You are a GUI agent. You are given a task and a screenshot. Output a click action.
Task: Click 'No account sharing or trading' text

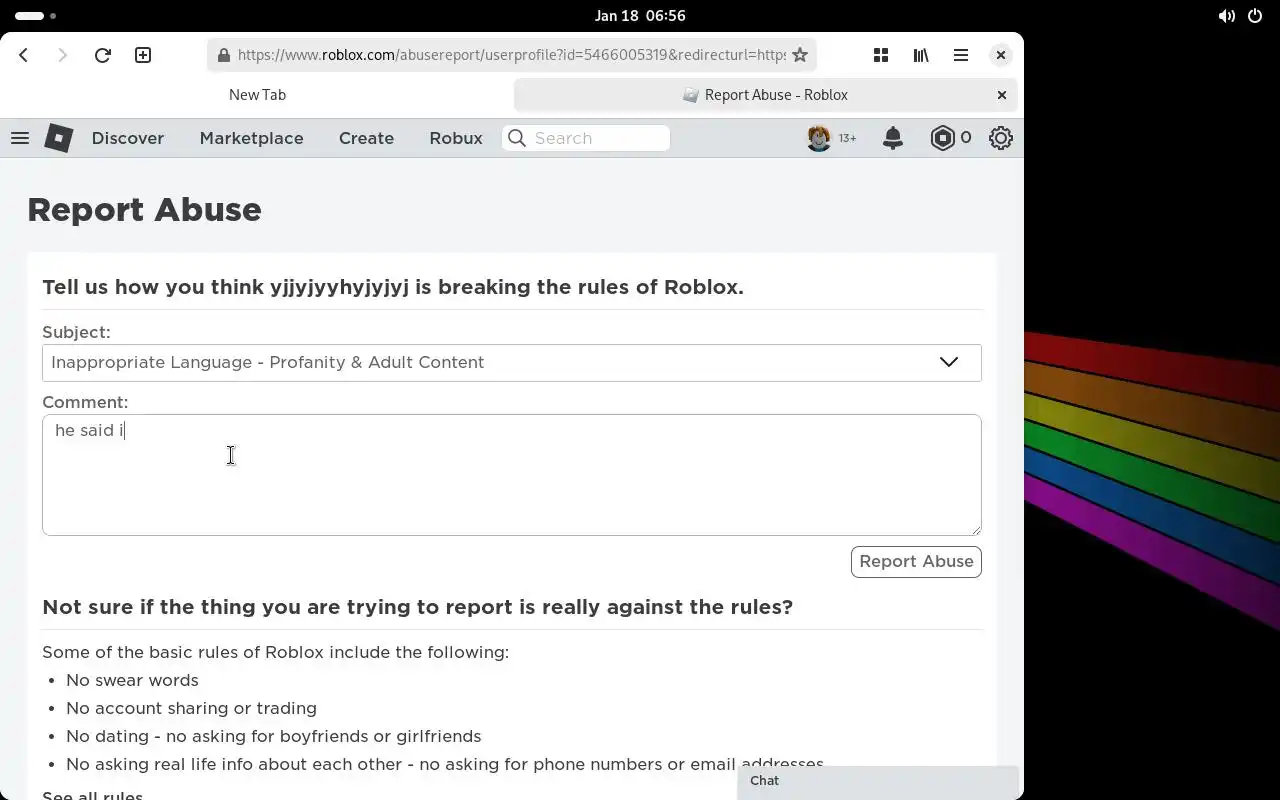point(191,708)
